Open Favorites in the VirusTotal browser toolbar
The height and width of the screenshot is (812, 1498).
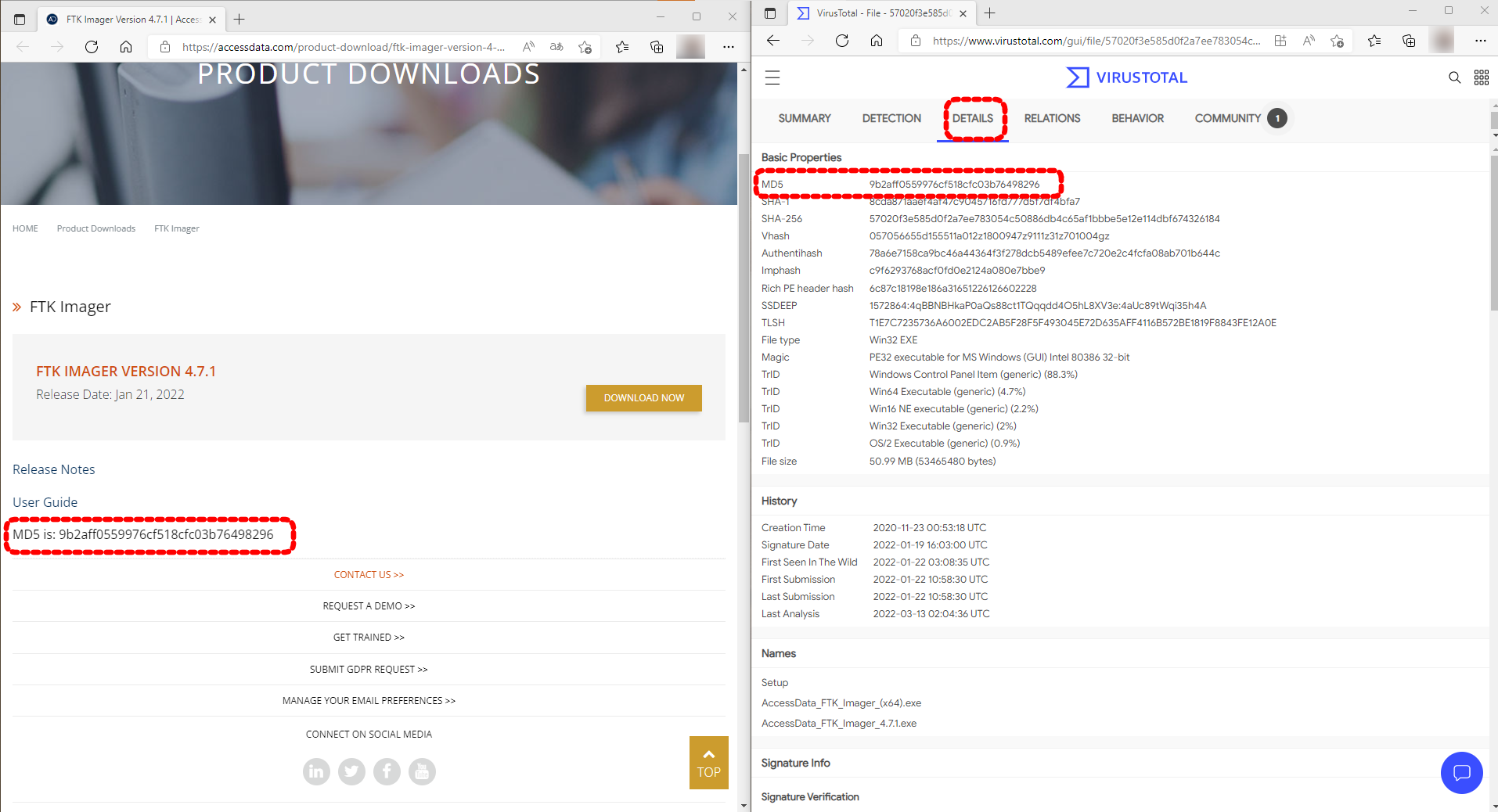point(1374,41)
